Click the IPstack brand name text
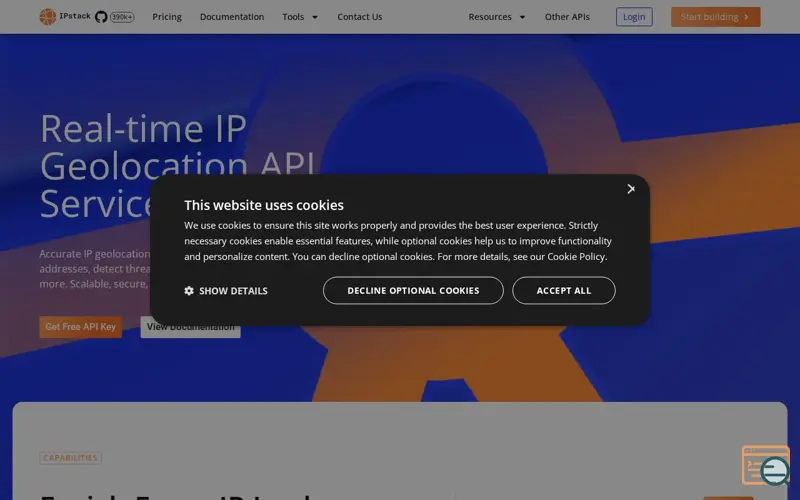Image resolution: width=800 pixels, height=500 pixels. point(75,16)
